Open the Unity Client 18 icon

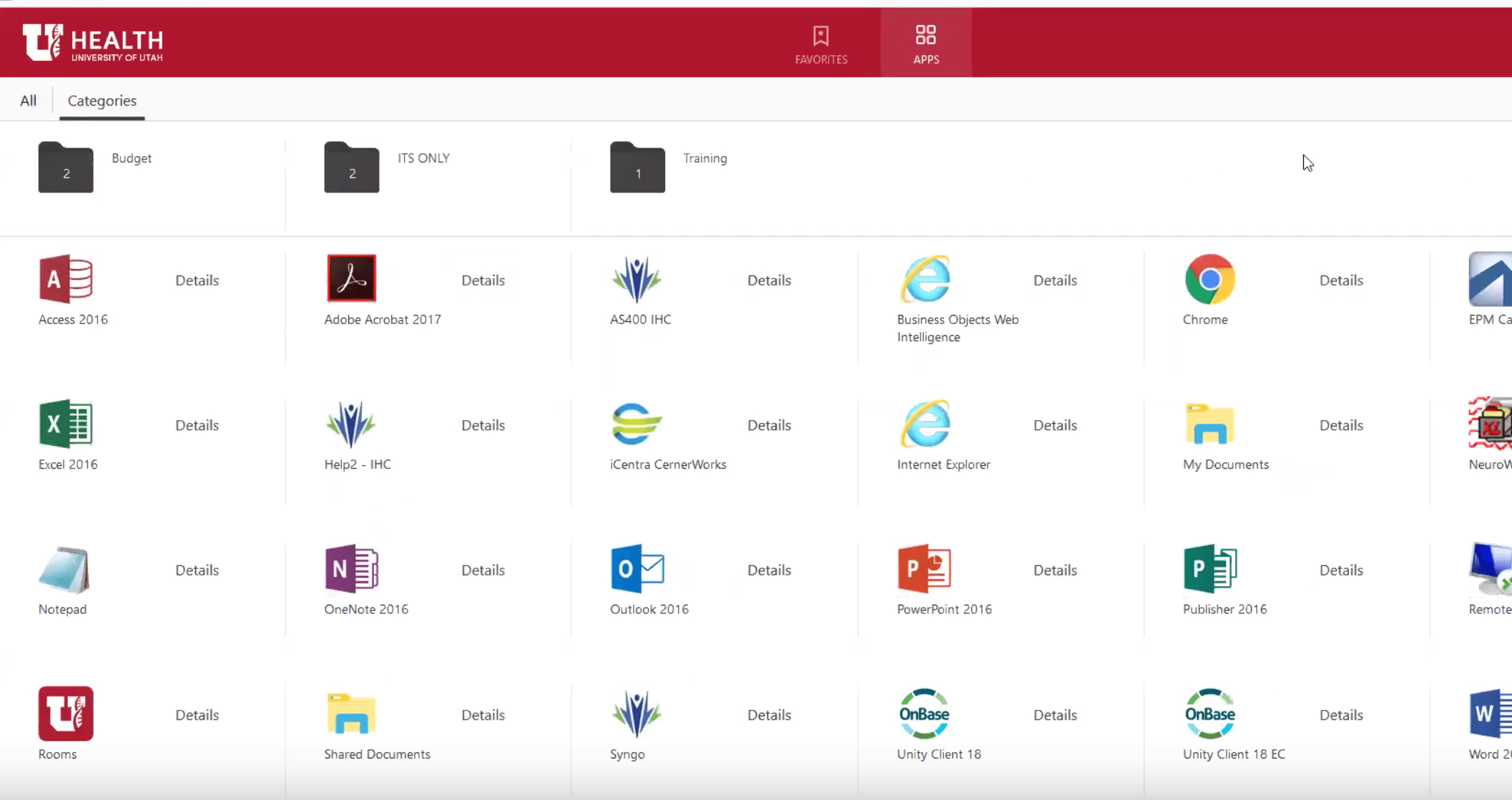tap(924, 714)
